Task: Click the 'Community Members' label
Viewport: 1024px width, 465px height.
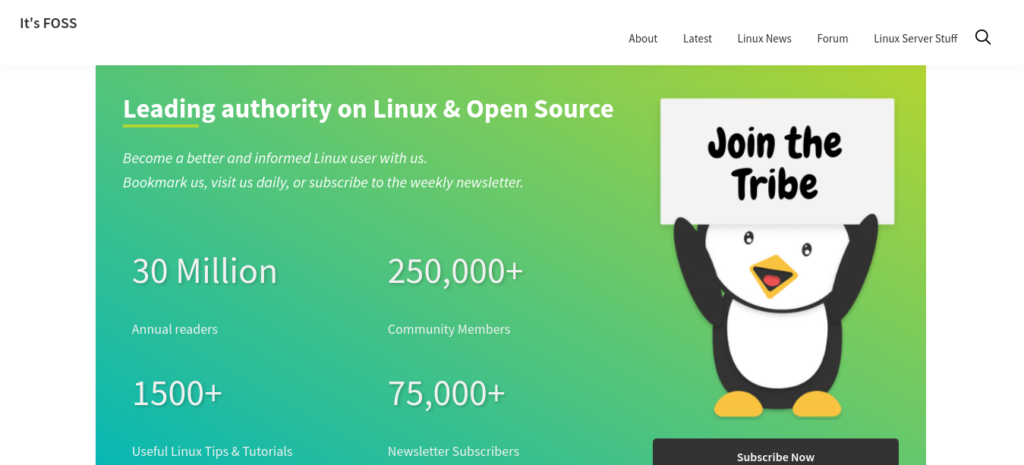Action: [449, 329]
